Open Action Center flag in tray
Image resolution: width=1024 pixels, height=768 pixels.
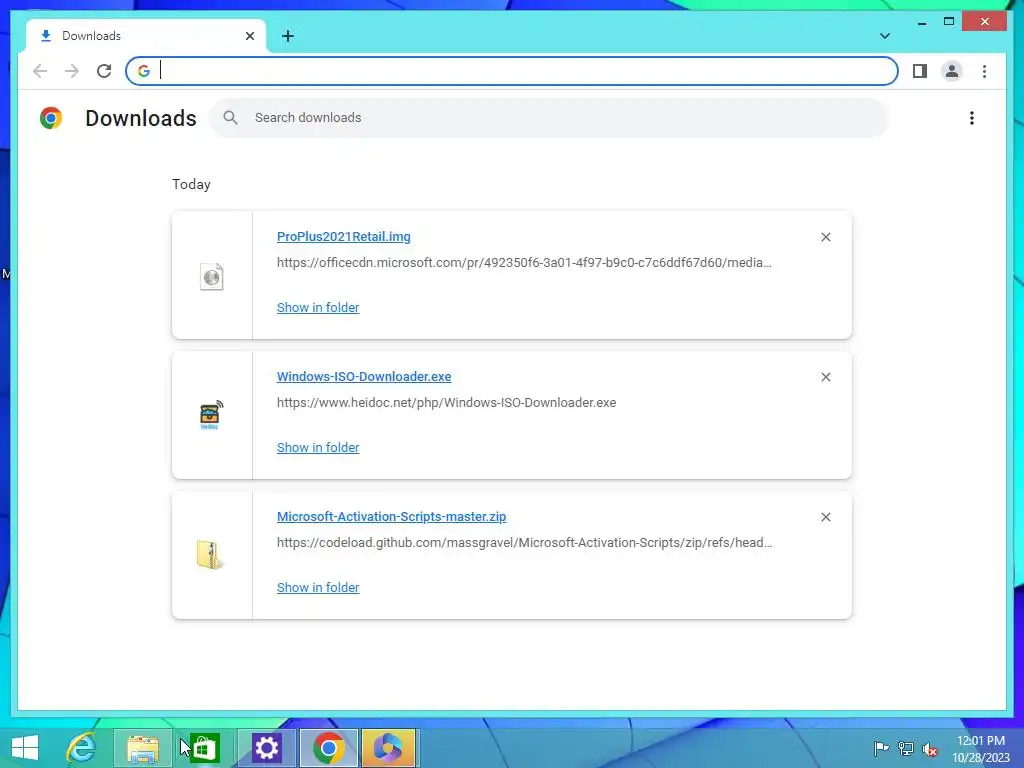tap(881, 748)
